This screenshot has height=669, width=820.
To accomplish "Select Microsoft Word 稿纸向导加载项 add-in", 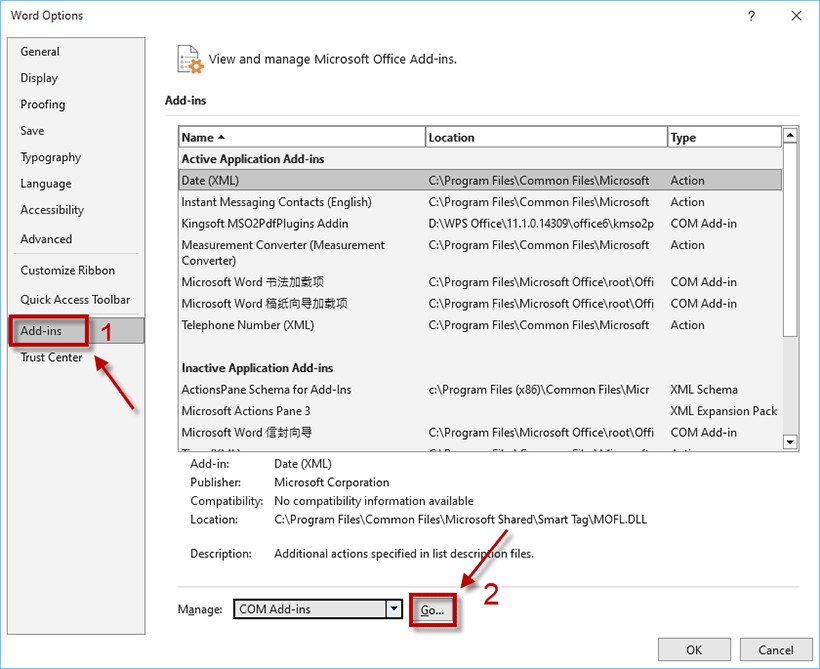I will 480,303.
